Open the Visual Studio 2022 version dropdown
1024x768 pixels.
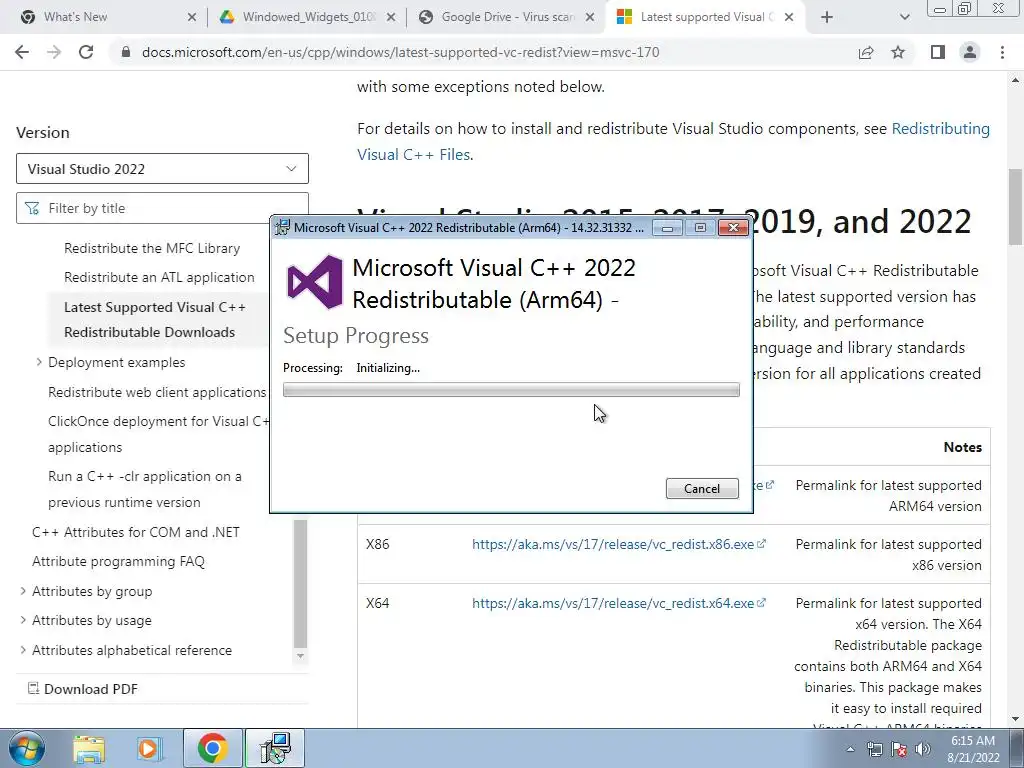pyautogui.click(x=162, y=168)
